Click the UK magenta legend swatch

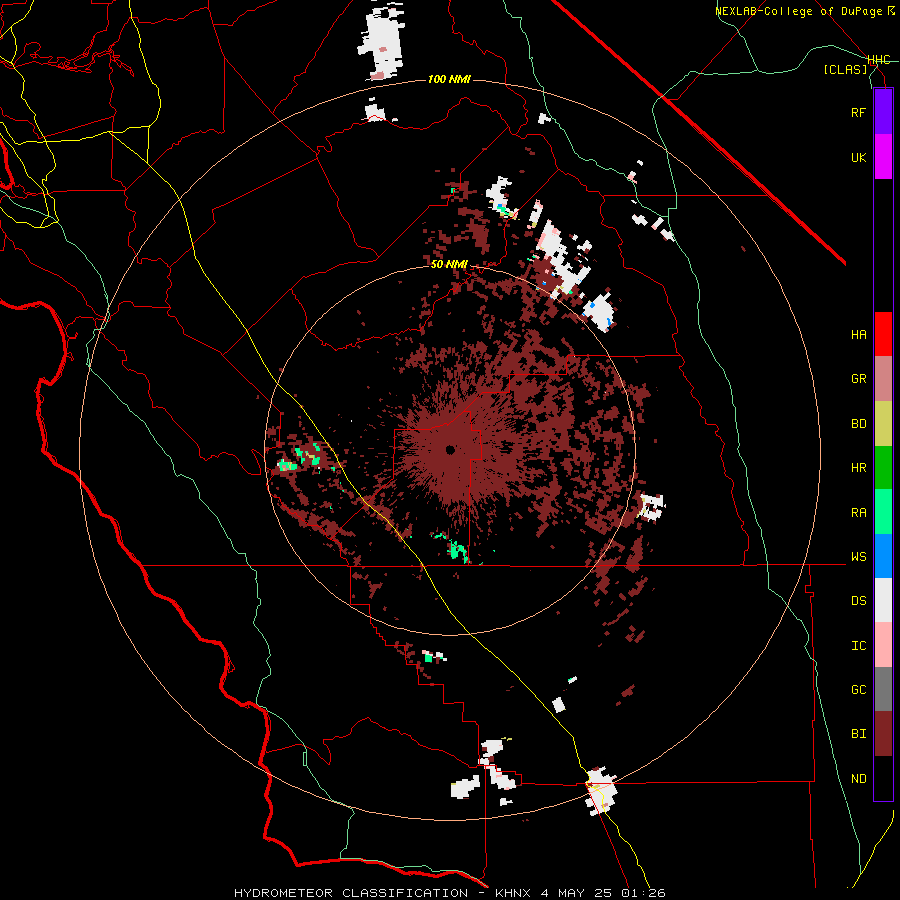[x=883, y=157]
